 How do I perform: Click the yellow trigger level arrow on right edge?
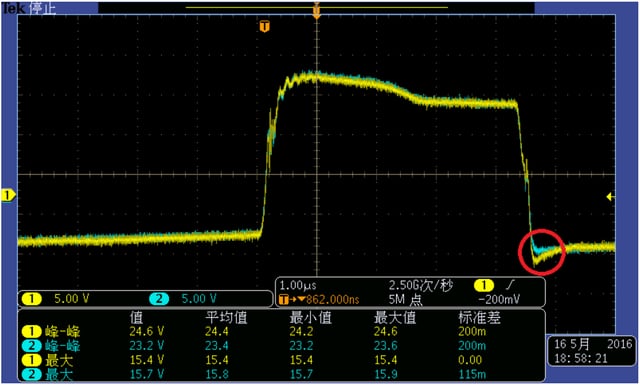click(610, 197)
